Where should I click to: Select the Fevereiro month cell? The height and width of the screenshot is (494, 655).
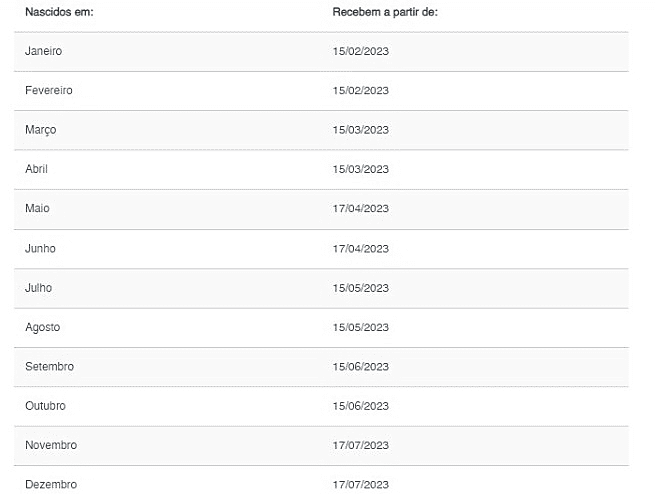pyautogui.click(x=48, y=91)
